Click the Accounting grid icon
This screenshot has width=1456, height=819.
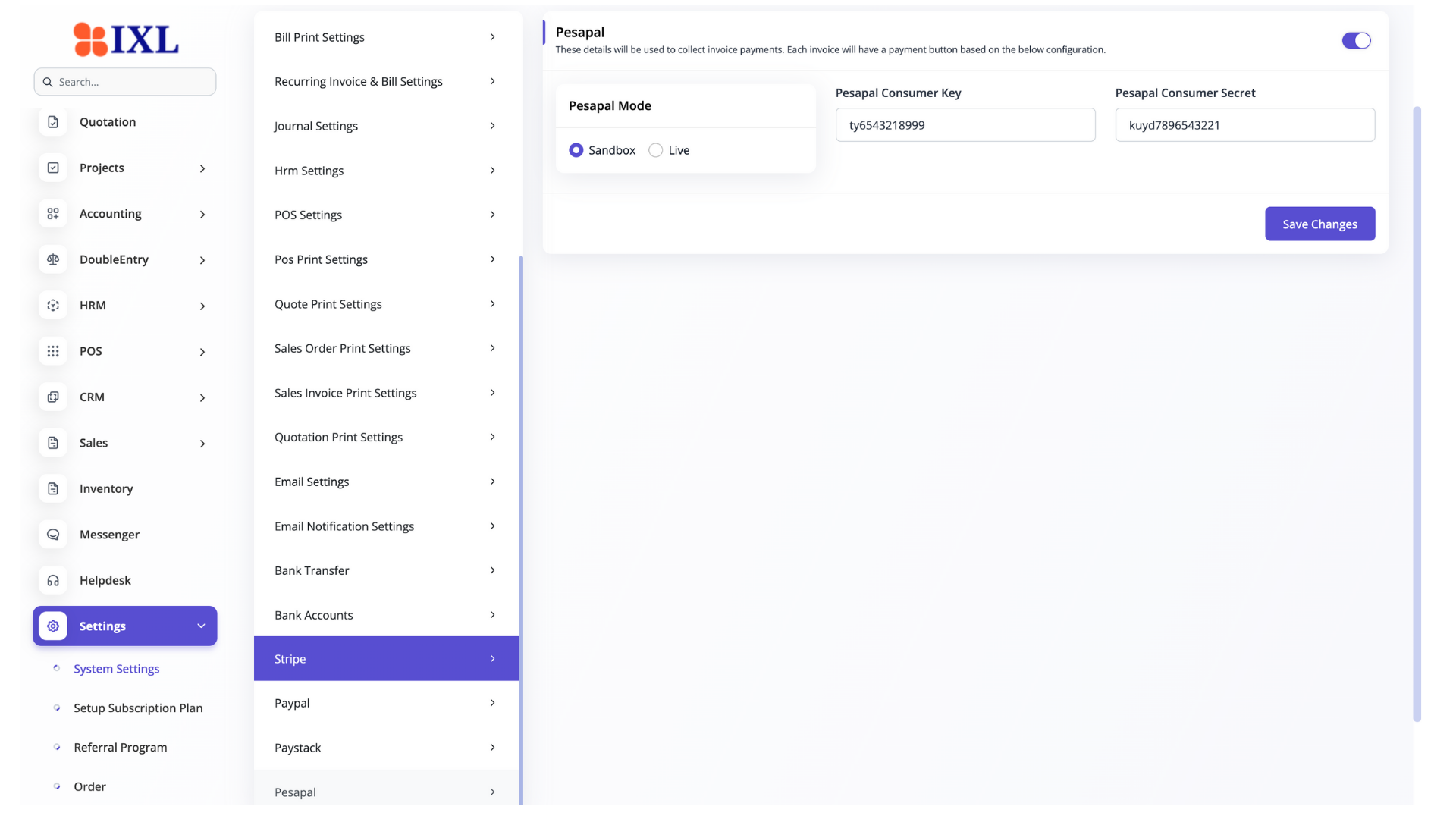coord(53,214)
